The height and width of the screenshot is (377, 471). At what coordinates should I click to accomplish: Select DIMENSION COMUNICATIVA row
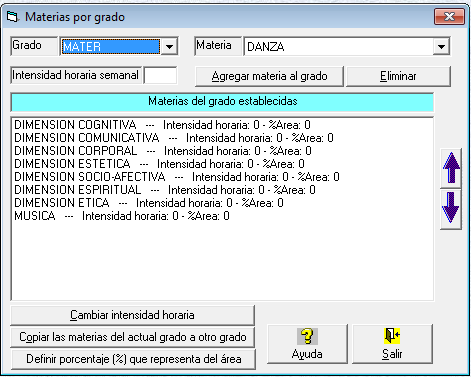[x=222, y=138]
